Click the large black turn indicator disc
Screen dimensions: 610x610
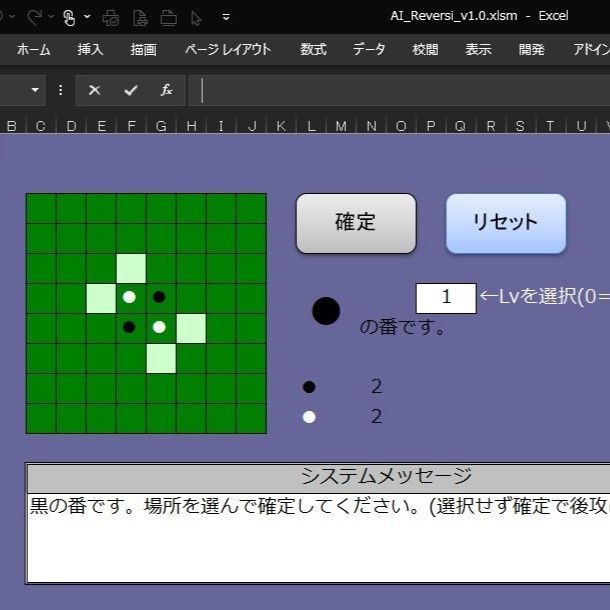[326, 311]
